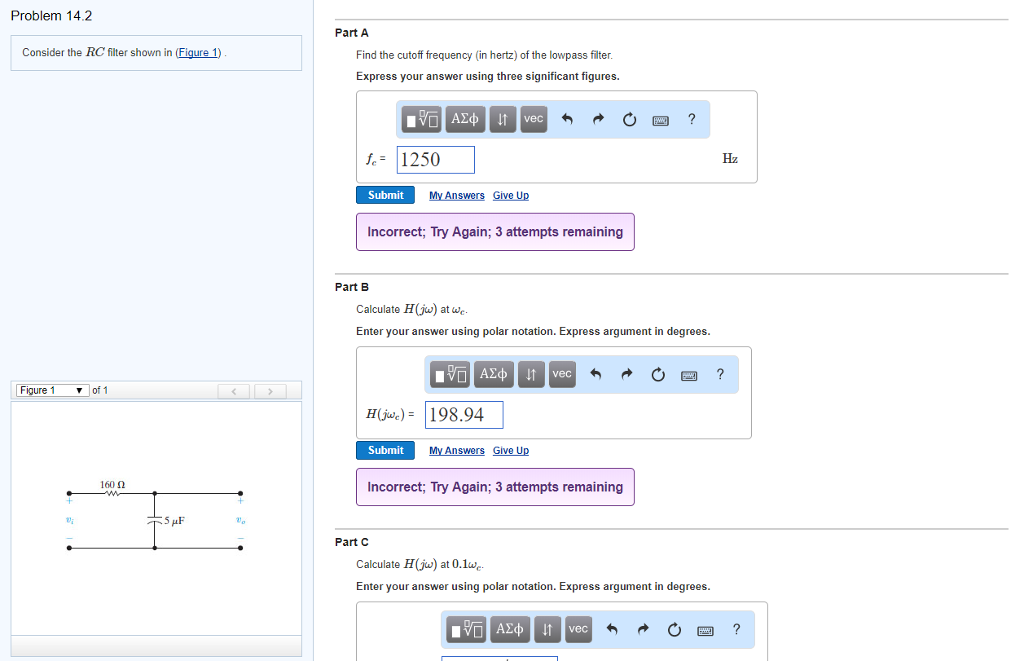Open help question mark in Part B

click(720, 374)
